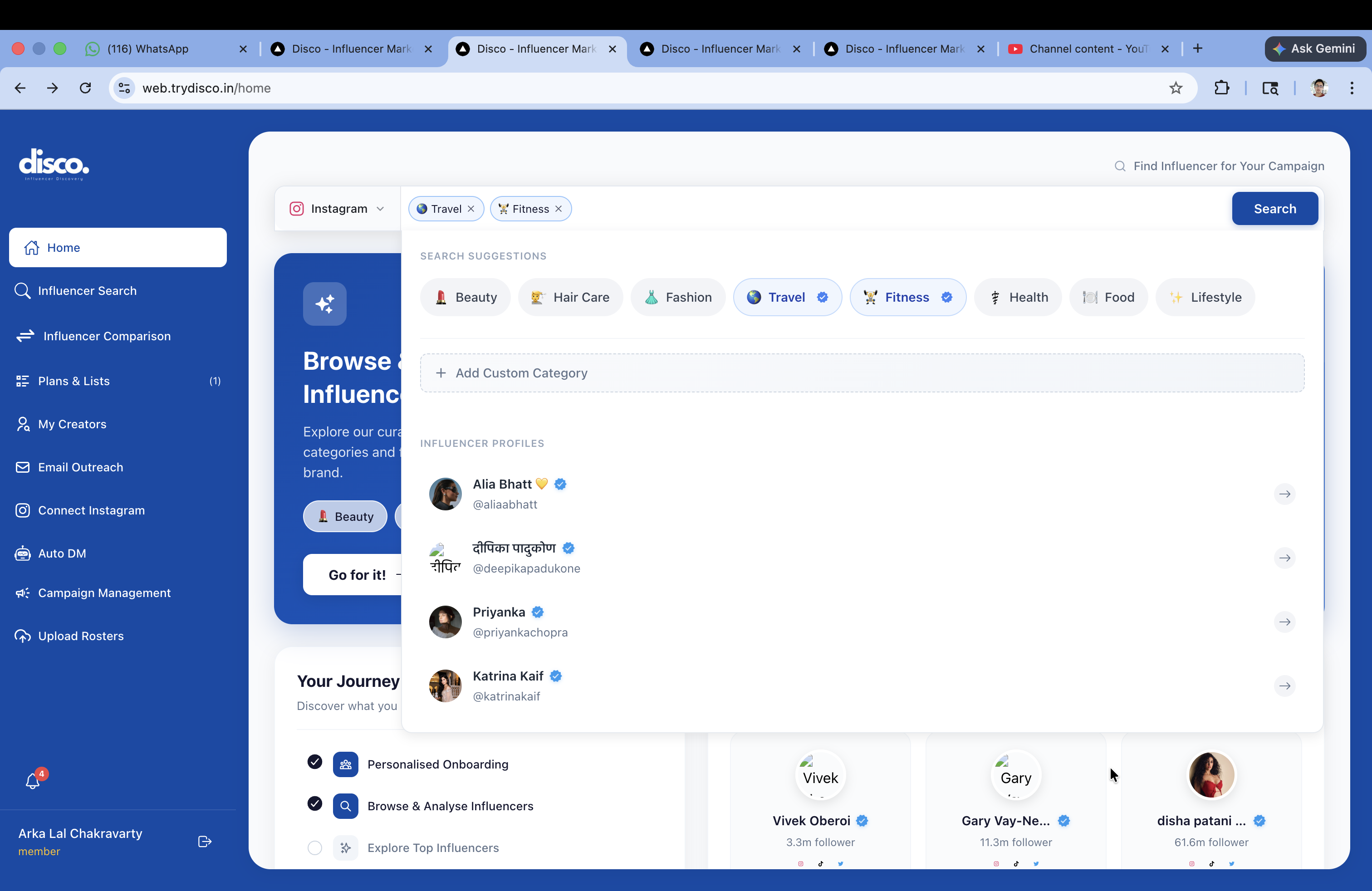
Task: Open Upload Rosters in sidebar
Action: click(81, 636)
